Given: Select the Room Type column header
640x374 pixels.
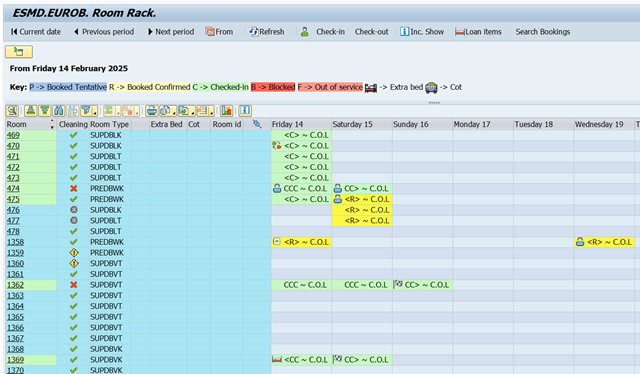Looking at the screenshot, I should click(110, 124).
